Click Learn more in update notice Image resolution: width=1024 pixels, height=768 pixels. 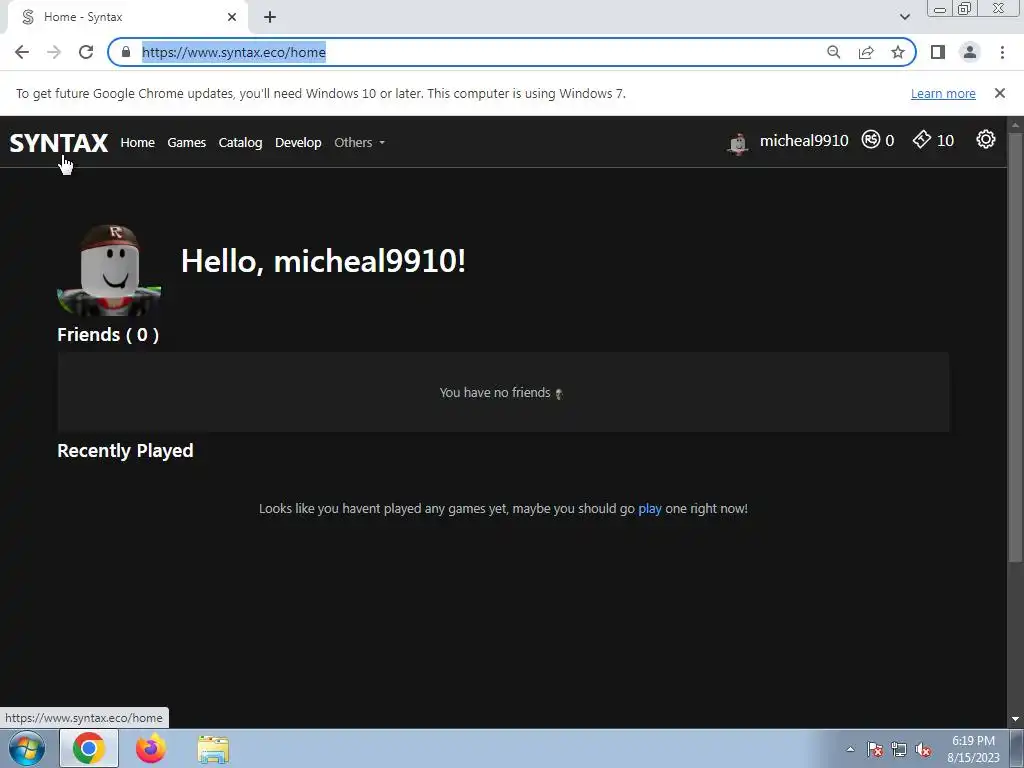[943, 93]
